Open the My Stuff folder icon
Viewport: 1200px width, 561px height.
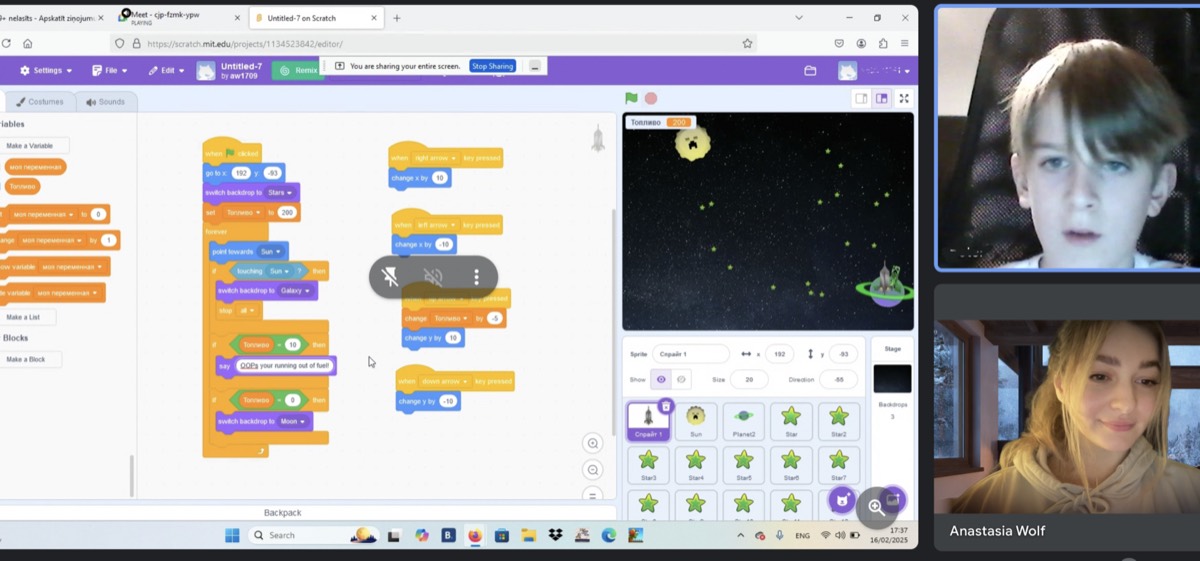pyautogui.click(x=810, y=70)
